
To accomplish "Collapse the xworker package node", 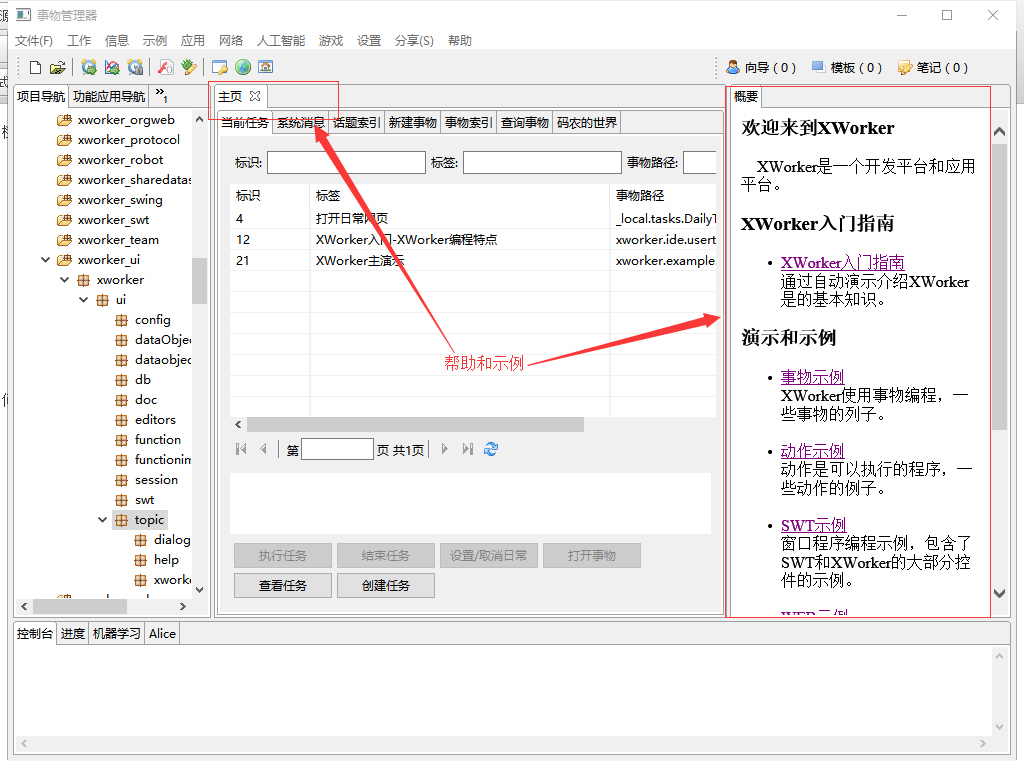I will 65,280.
